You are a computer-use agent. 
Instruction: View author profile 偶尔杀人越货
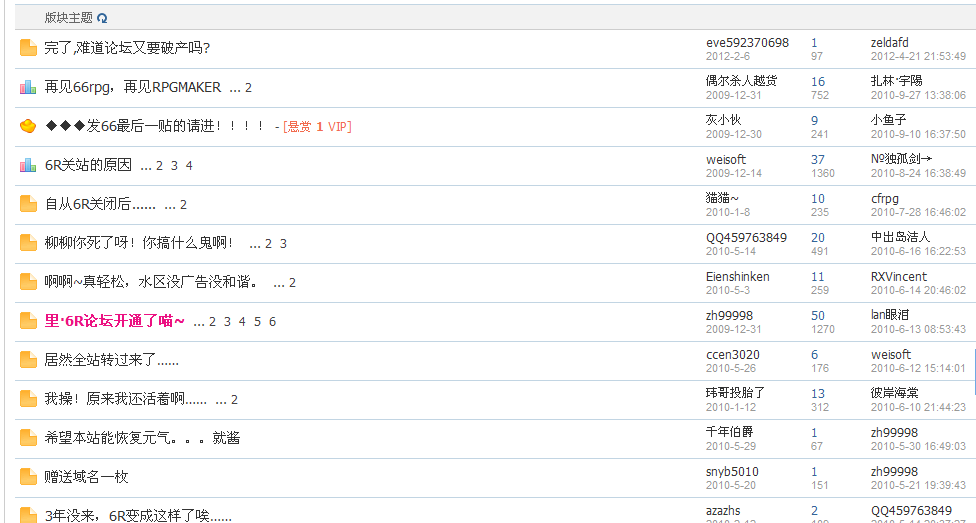click(741, 81)
